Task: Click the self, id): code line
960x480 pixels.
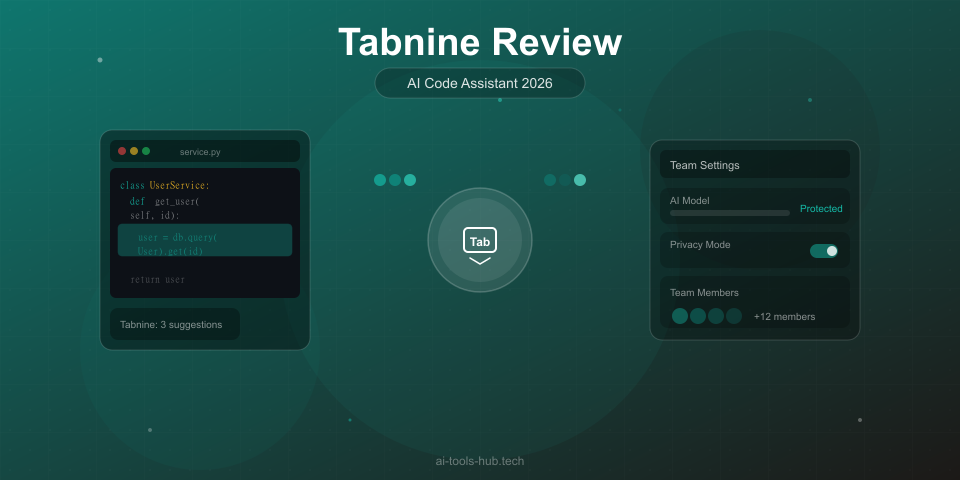Action: click(x=154, y=216)
